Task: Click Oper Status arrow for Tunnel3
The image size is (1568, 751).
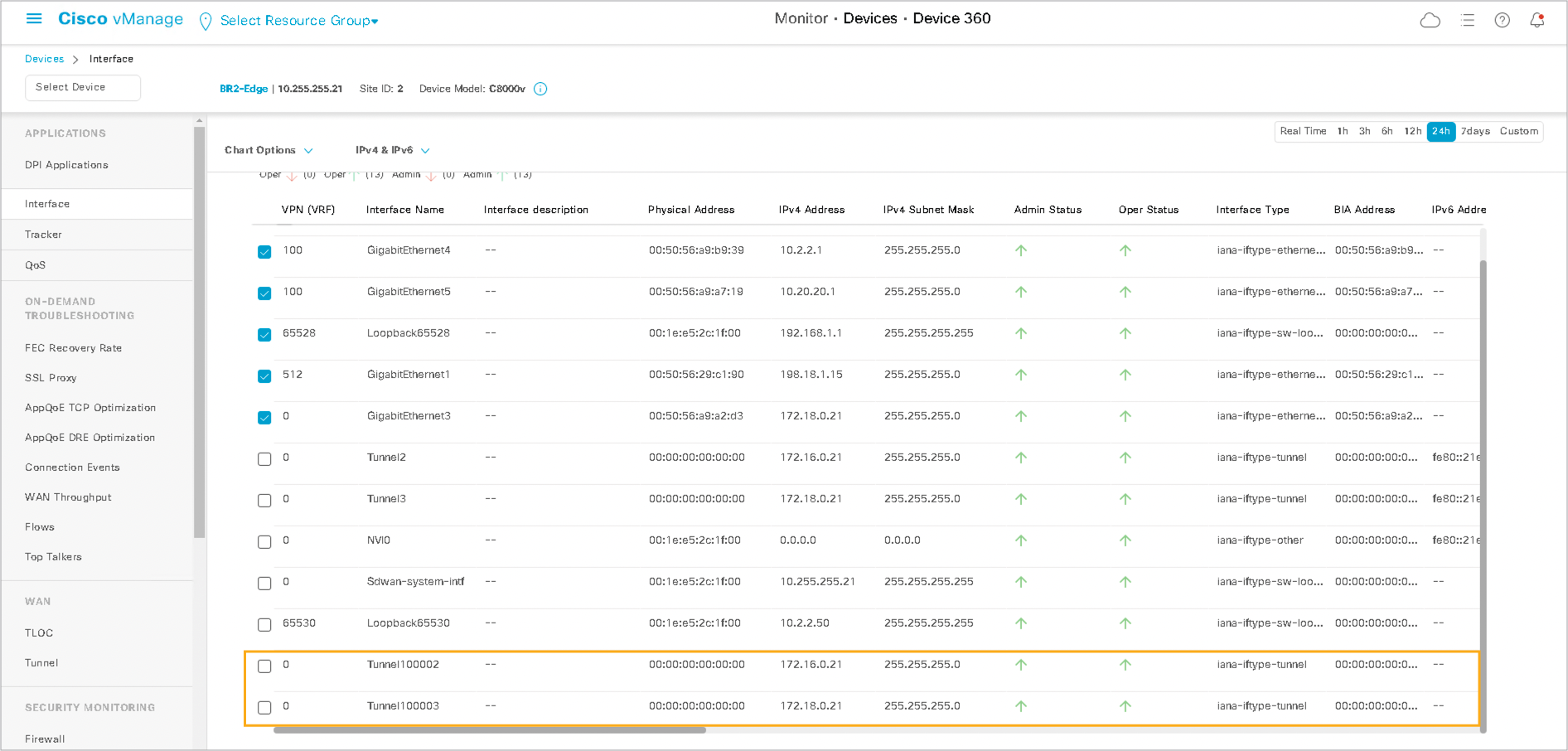Action: (x=1125, y=499)
